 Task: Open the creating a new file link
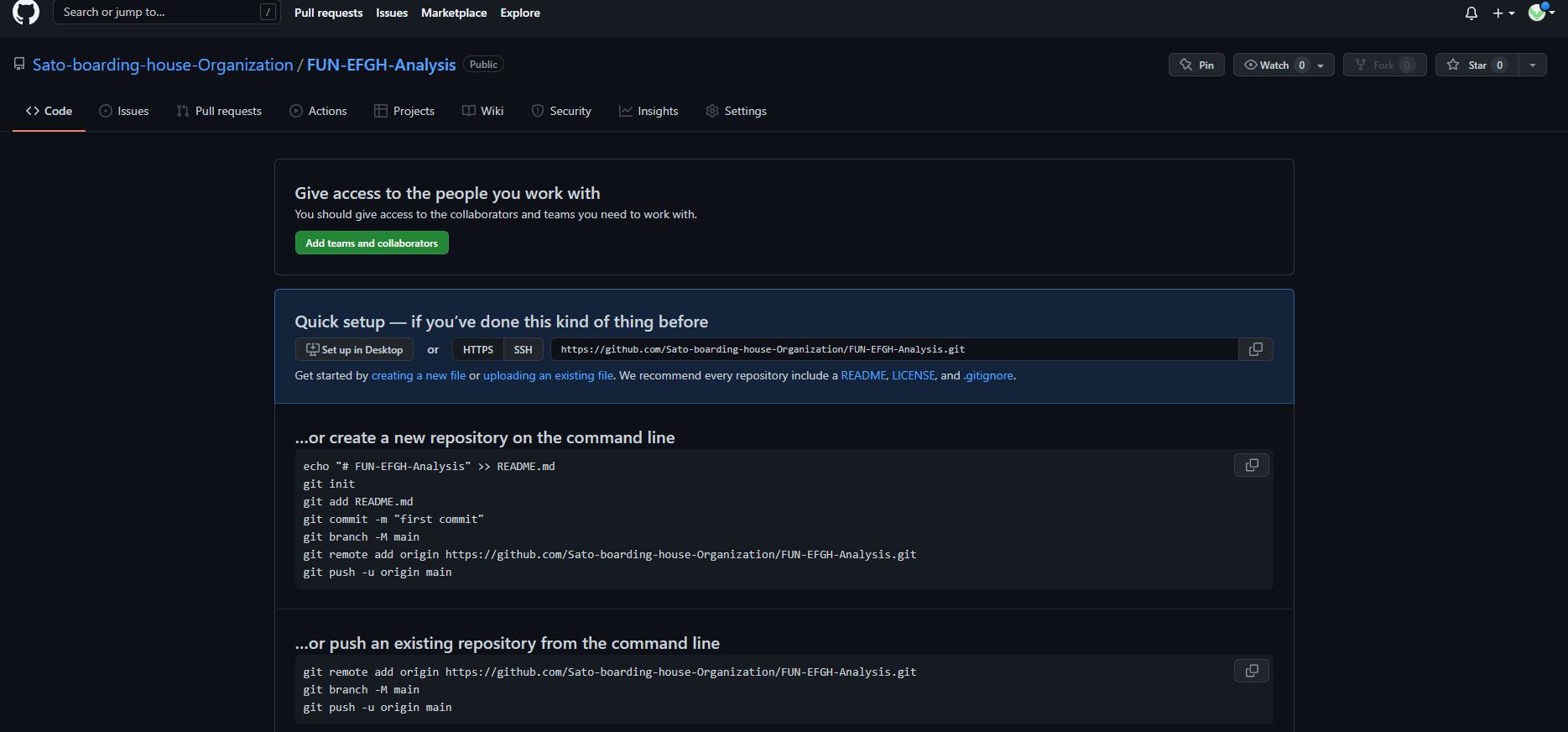(418, 375)
